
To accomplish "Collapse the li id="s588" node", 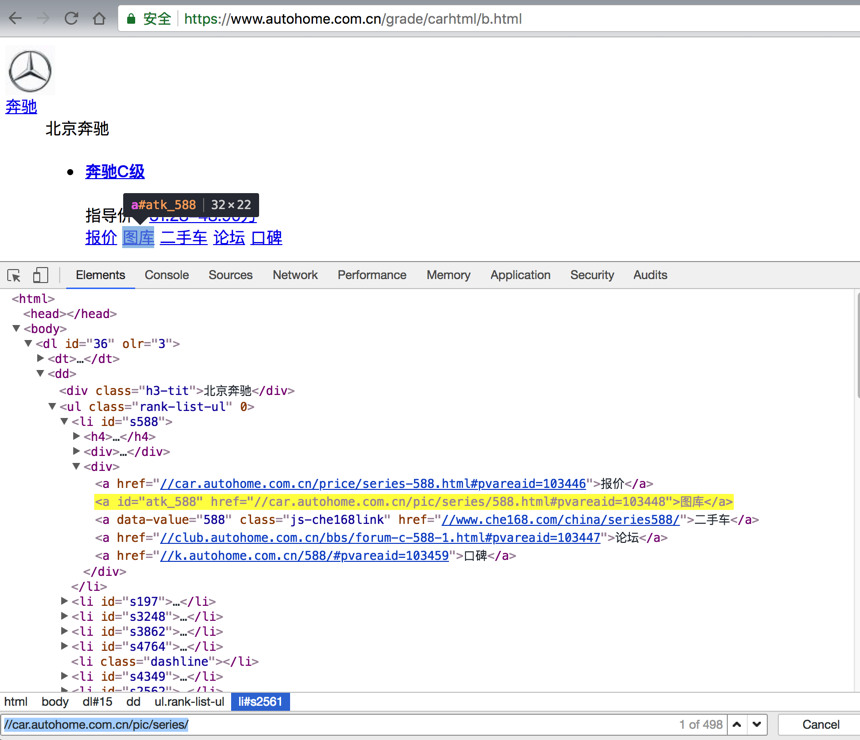I will pyautogui.click(x=64, y=421).
